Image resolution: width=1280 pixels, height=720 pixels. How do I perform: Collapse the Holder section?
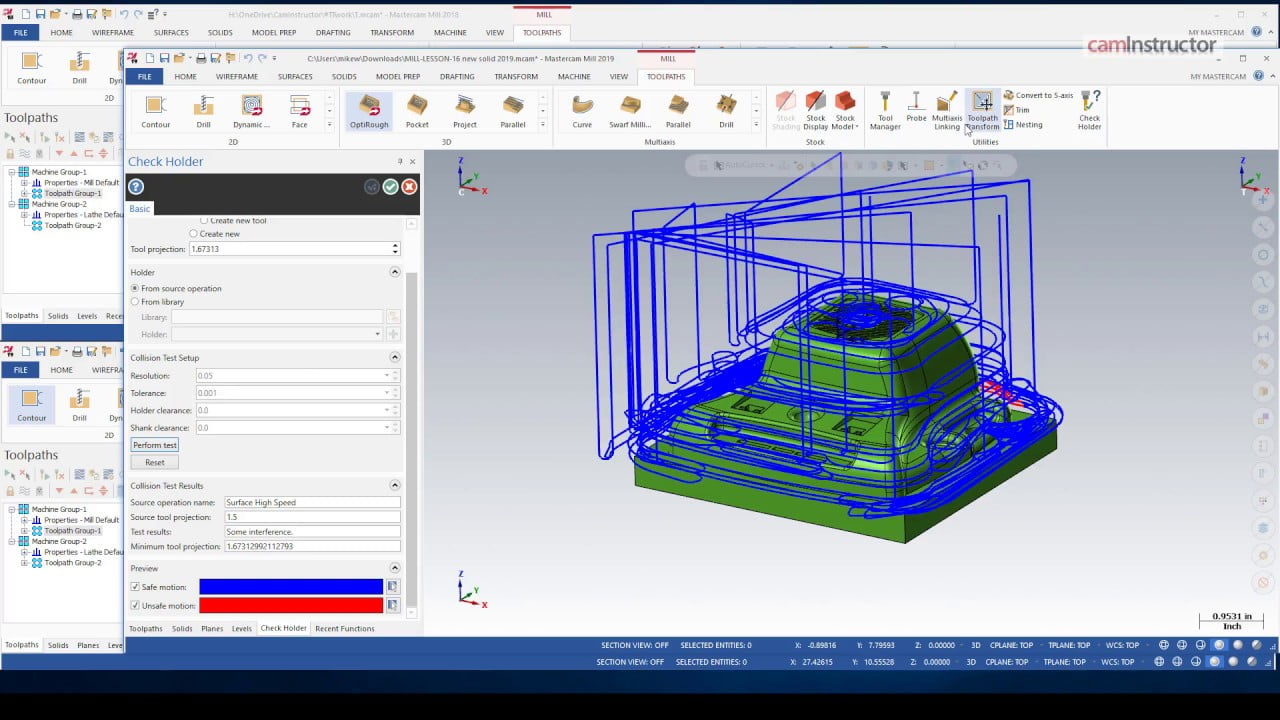click(x=394, y=272)
